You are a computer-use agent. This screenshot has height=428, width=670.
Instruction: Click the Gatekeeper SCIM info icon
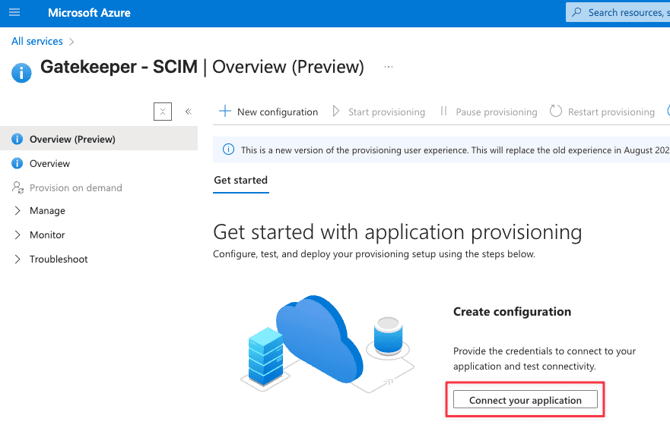pyautogui.click(x=21, y=73)
